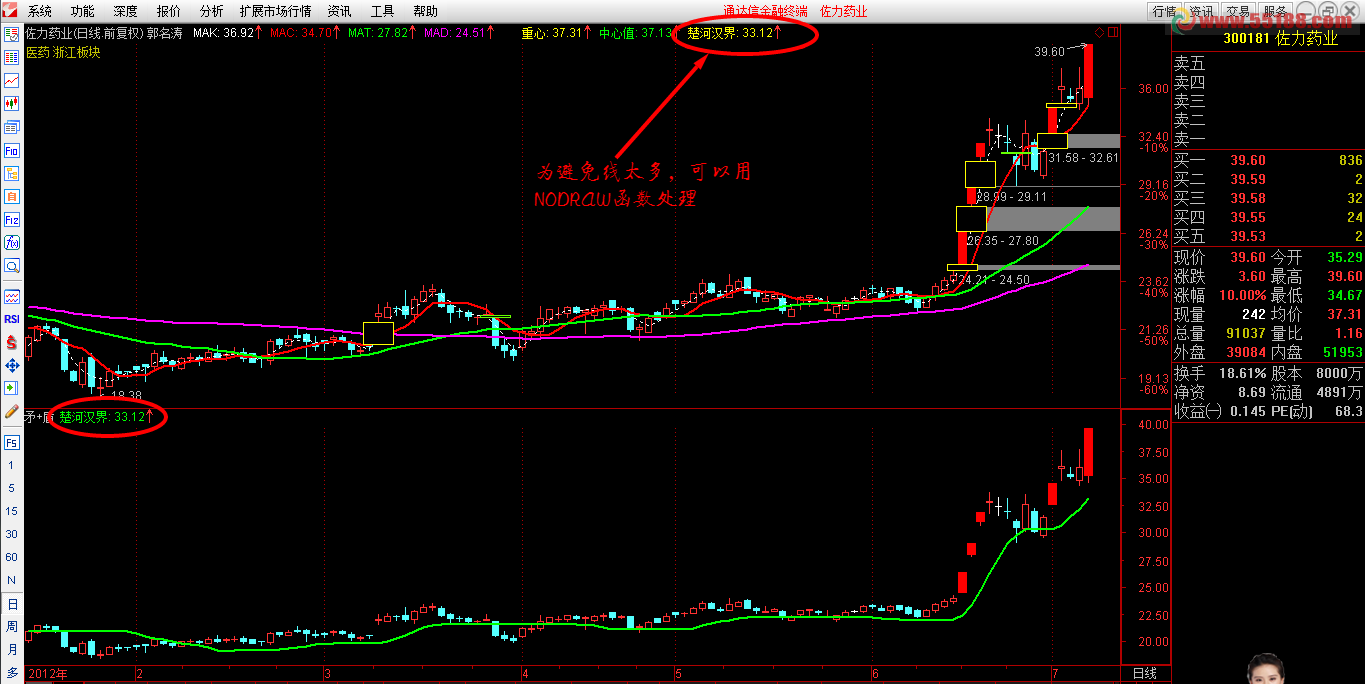The width and height of the screenshot is (1365, 684).
Task: Open the 扩展市场行情 menu
Action: click(x=275, y=12)
